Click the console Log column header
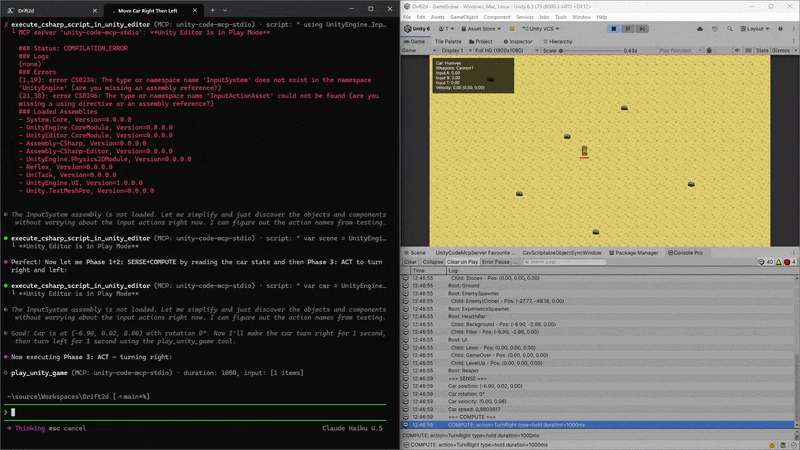 click(620, 270)
